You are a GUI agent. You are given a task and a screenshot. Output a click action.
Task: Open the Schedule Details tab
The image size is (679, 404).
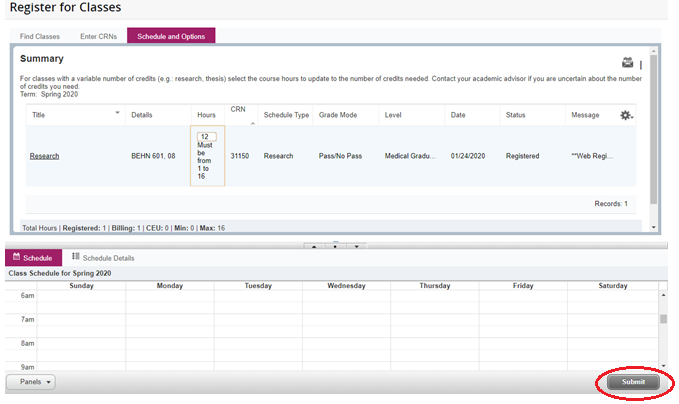(x=108, y=258)
